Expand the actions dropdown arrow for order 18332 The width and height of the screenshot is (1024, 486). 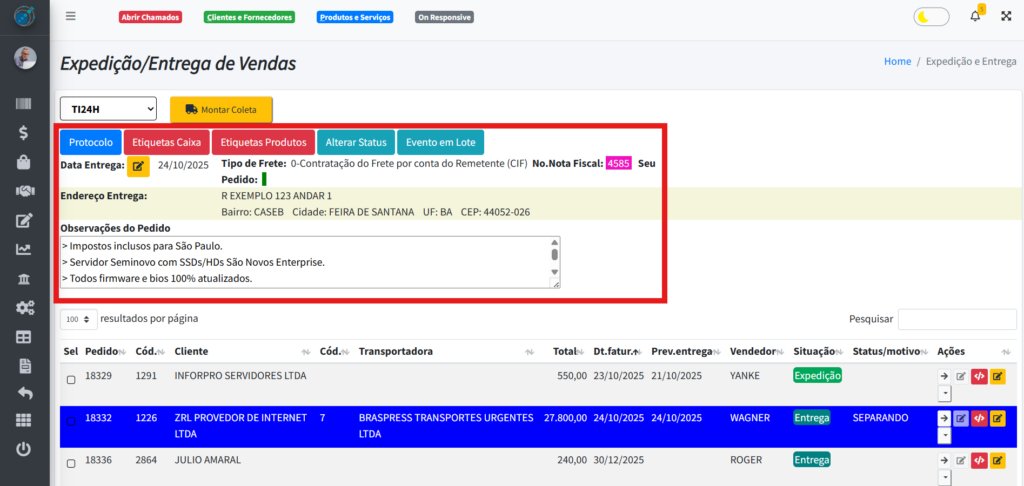(x=943, y=435)
